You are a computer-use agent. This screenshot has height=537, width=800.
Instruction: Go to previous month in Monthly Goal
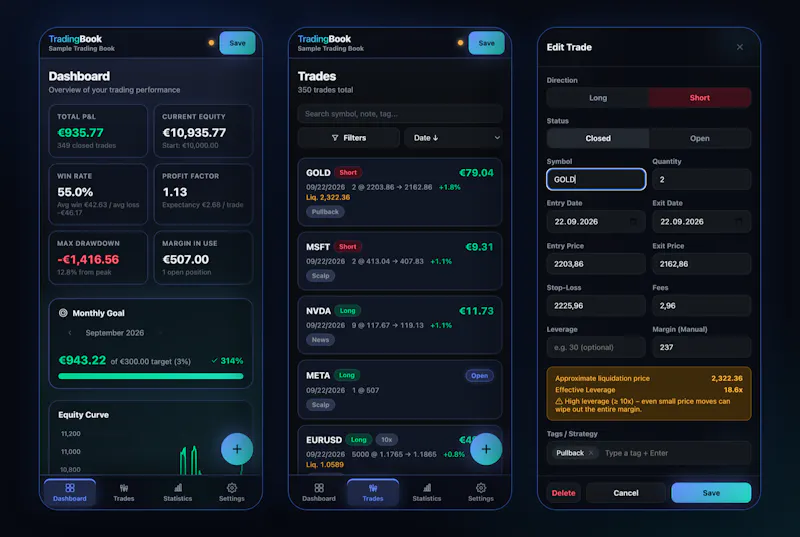click(x=70, y=333)
